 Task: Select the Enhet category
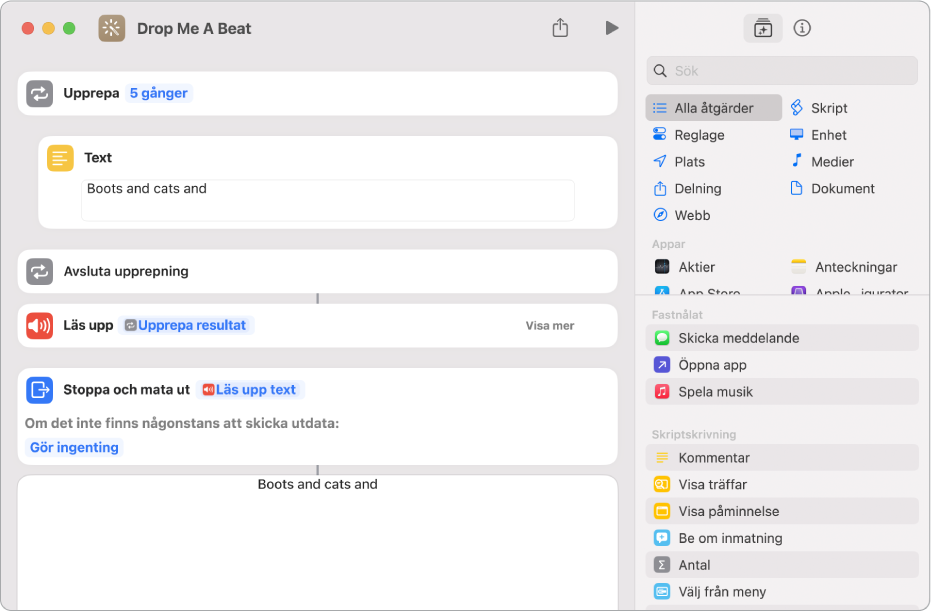click(818, 135)
